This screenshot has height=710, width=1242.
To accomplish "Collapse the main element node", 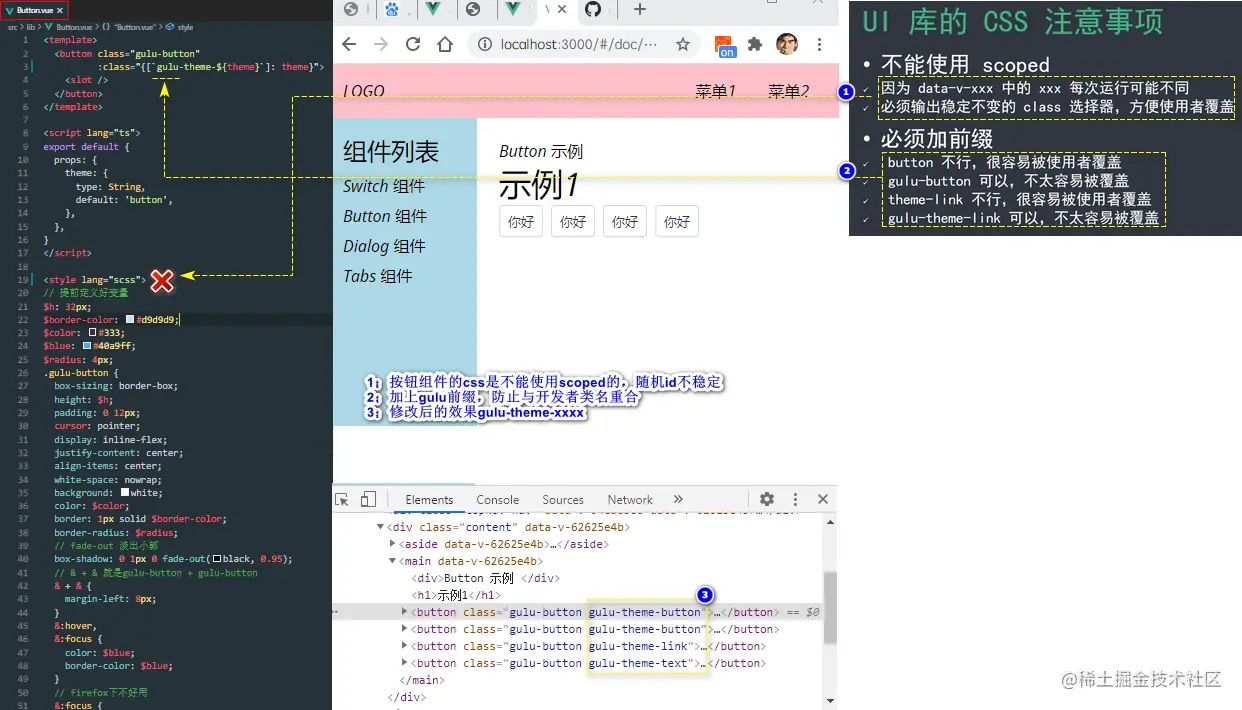I will point(392,561).
